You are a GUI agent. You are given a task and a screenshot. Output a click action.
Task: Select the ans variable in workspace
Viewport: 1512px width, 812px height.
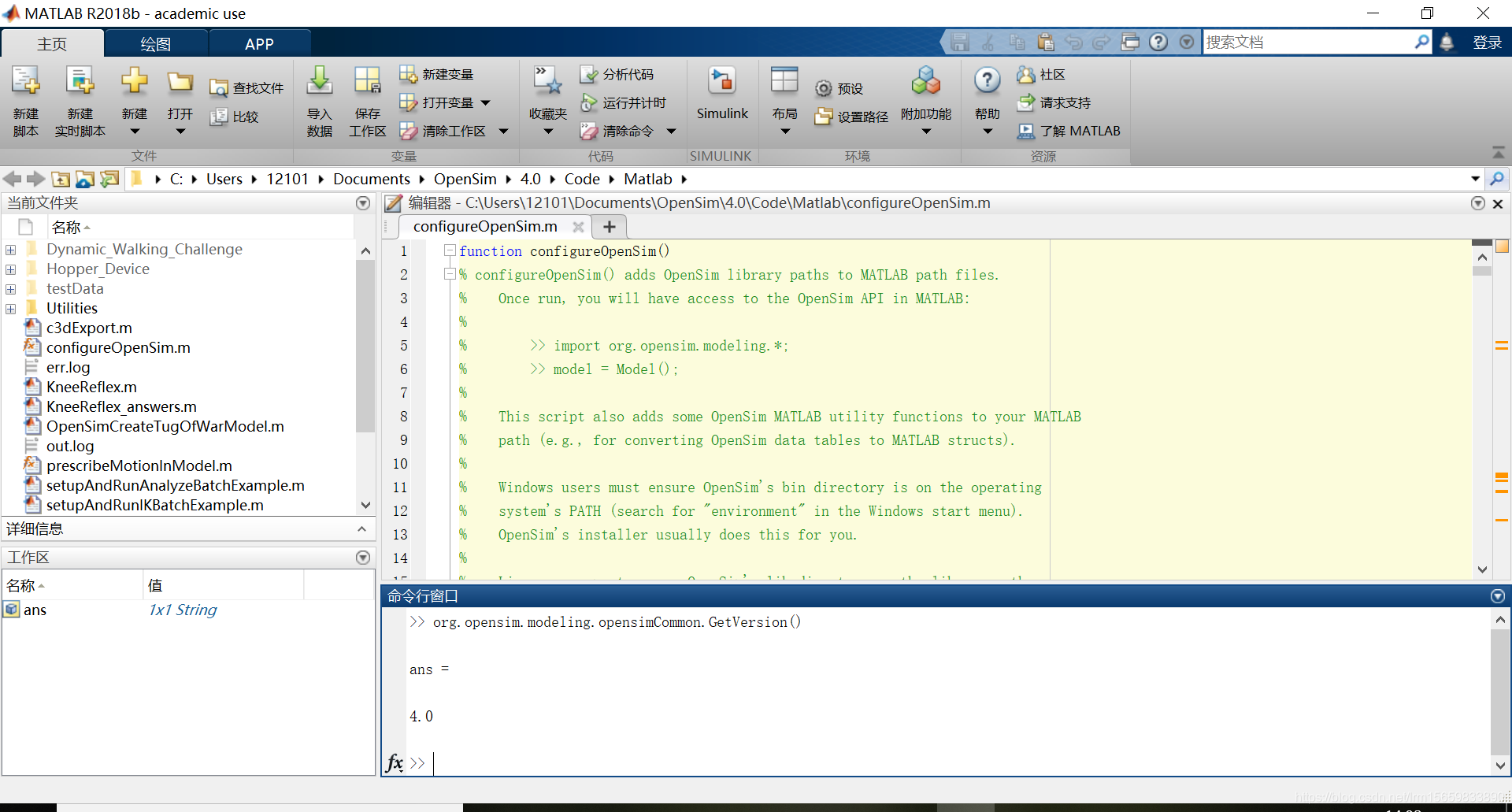35,610
